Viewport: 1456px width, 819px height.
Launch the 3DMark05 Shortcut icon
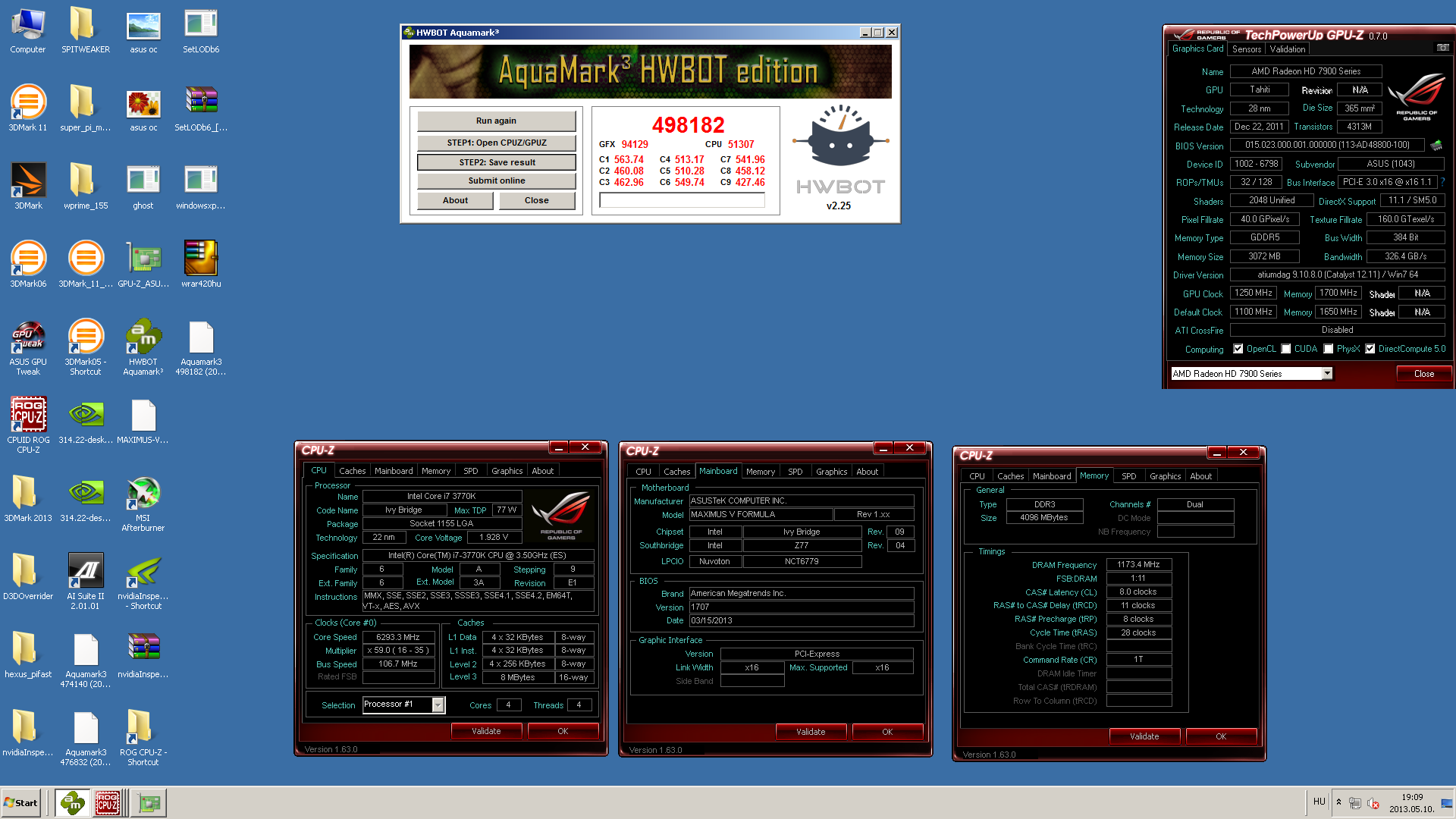click(85, 348)
